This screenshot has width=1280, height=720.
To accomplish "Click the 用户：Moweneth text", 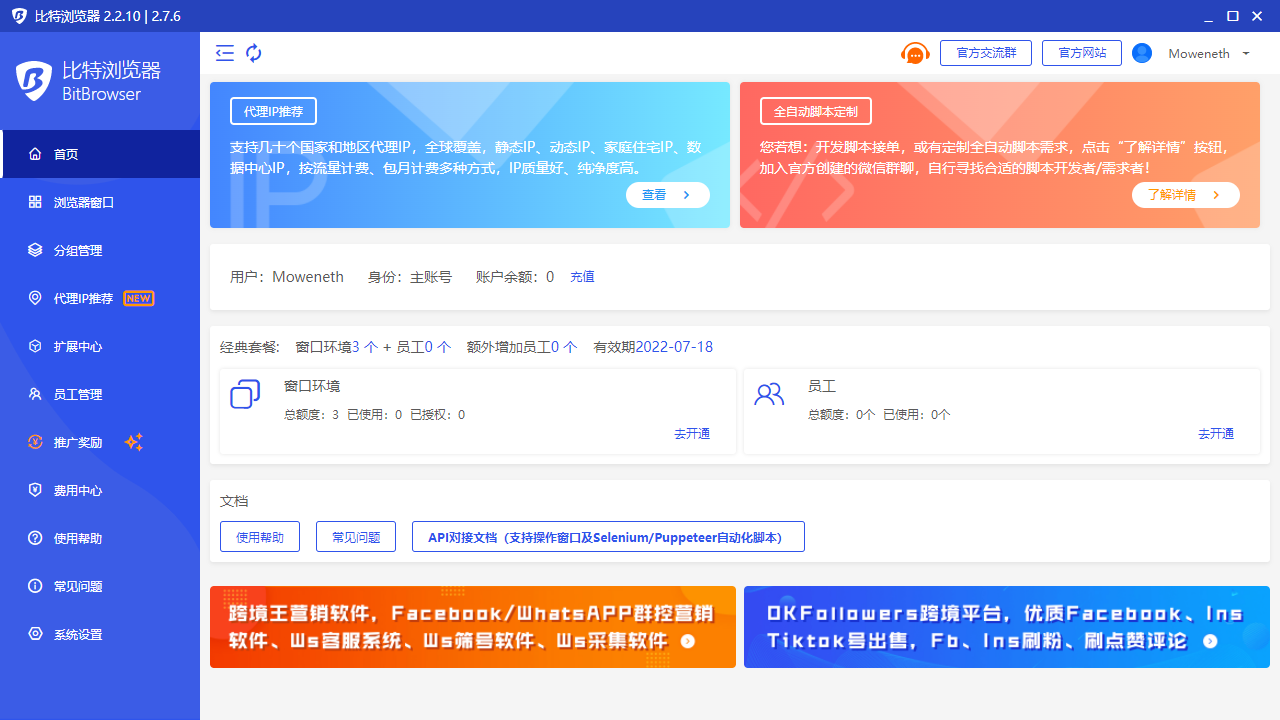I will pyautogui.click(x=287, y=277).
